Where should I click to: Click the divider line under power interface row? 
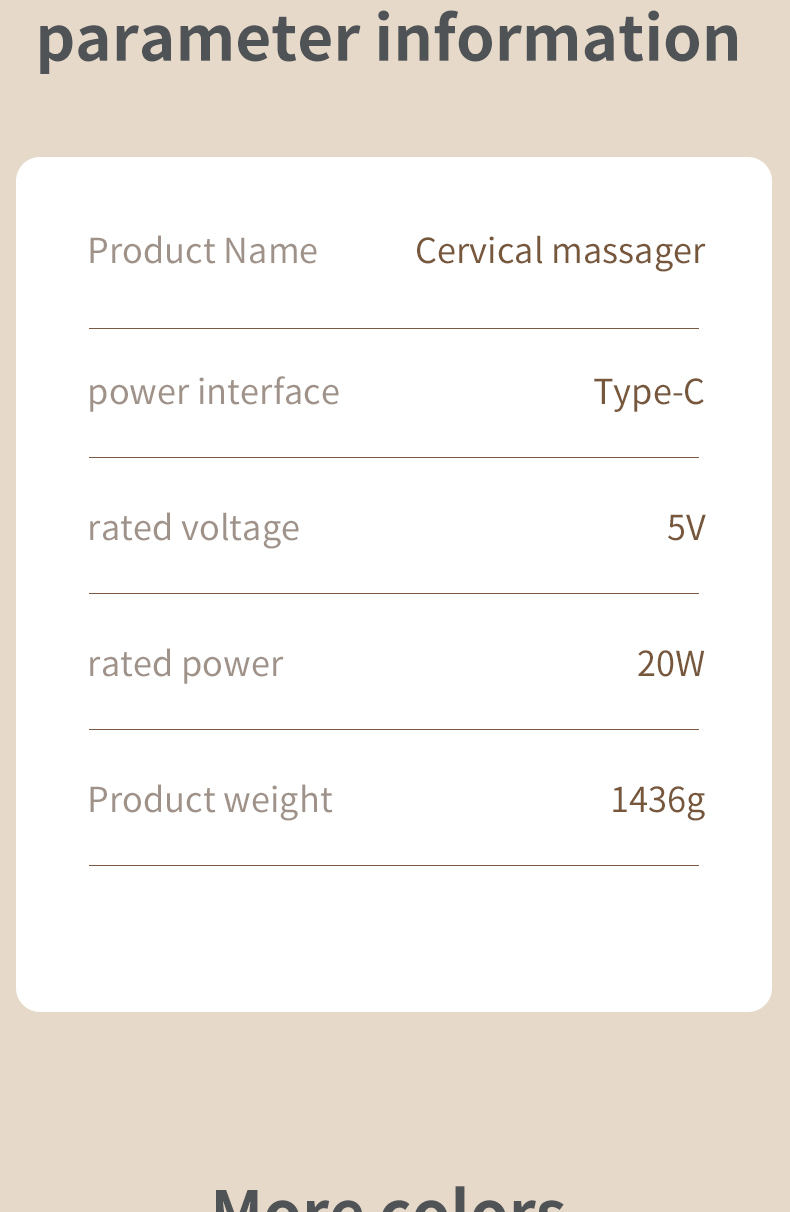tap(394, 457)
